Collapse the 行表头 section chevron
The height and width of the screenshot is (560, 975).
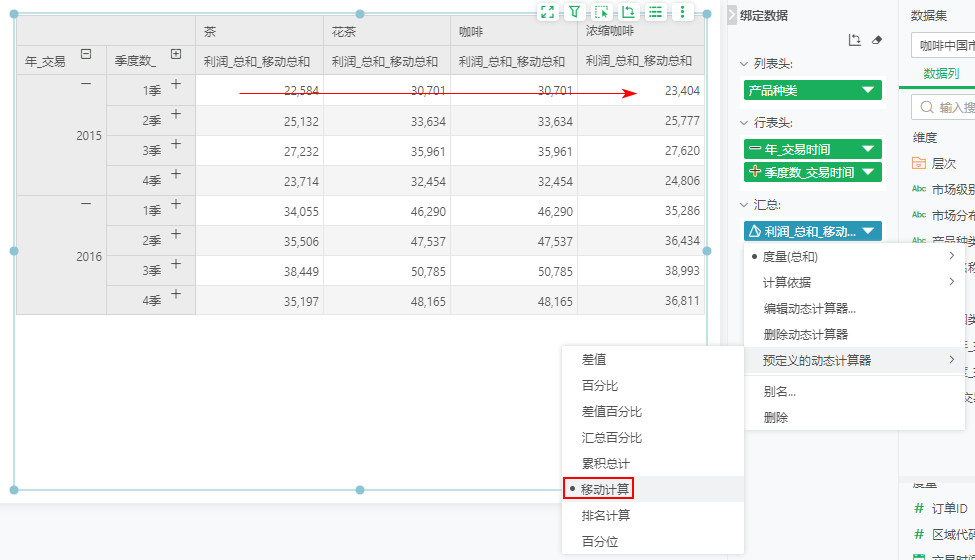(744, 122)
